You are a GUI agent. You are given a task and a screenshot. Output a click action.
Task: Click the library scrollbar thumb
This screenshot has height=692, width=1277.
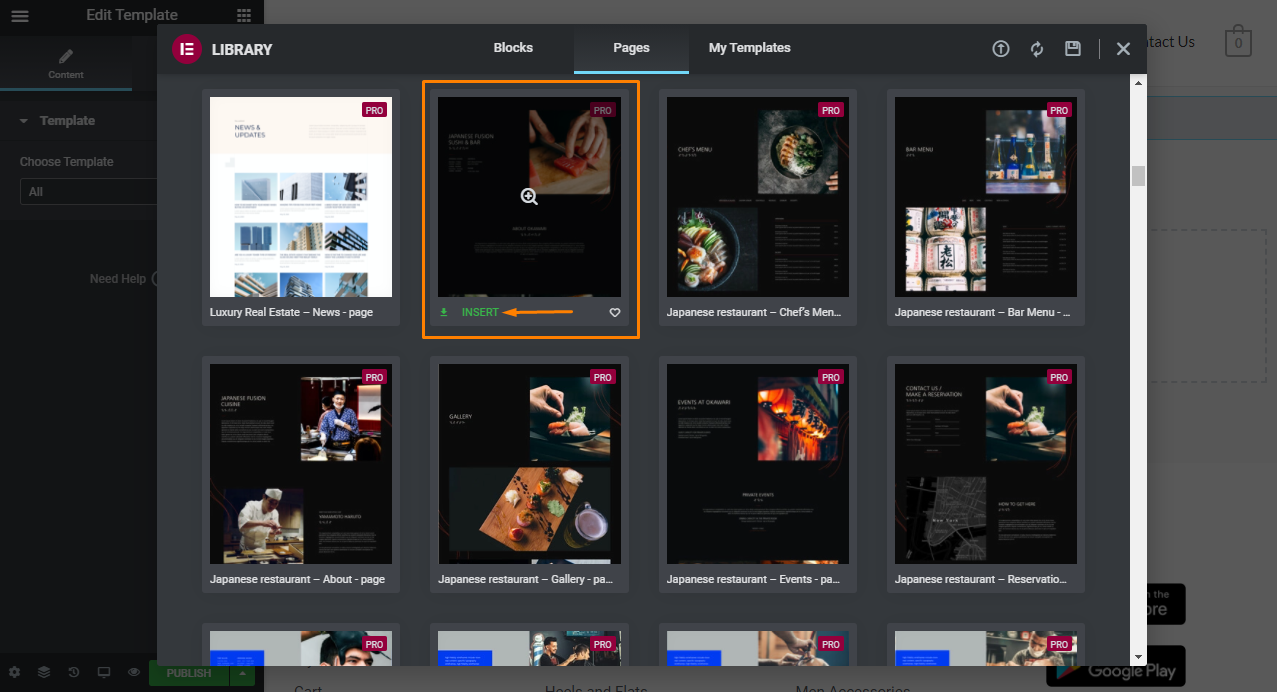point(1138,176)
